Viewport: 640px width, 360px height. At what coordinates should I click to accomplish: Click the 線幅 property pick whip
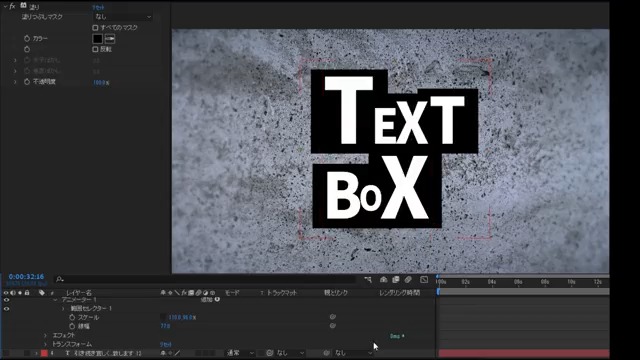pos(333,326)
